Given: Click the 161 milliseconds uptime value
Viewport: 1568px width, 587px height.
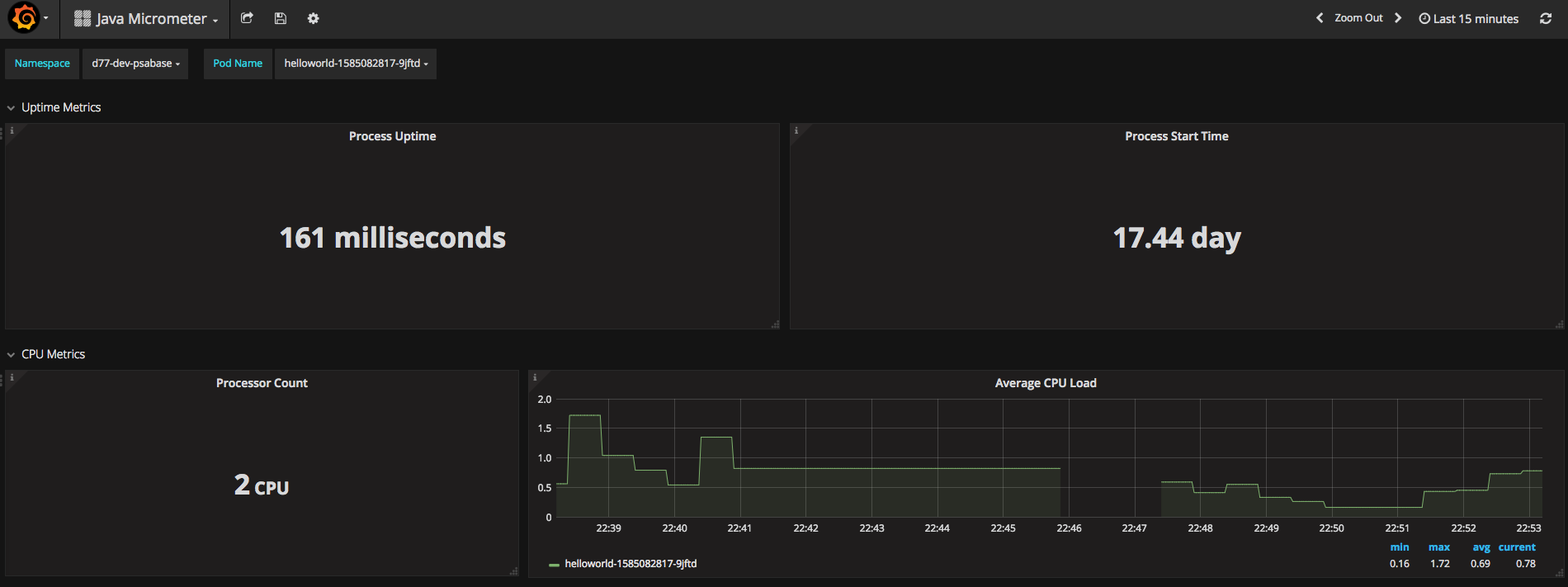Looking at the screenshot, I should (393, 238).
